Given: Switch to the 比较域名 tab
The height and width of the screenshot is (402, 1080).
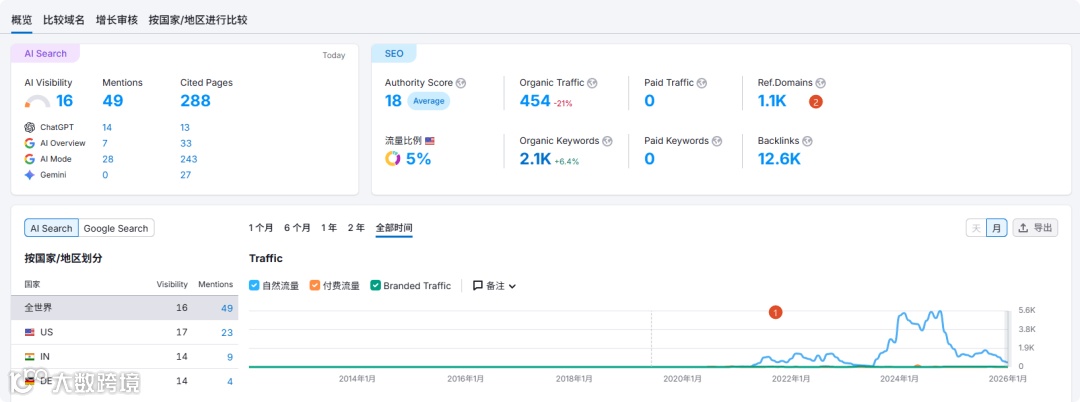Looking at the screenshot, I should [x=64, y=20].
